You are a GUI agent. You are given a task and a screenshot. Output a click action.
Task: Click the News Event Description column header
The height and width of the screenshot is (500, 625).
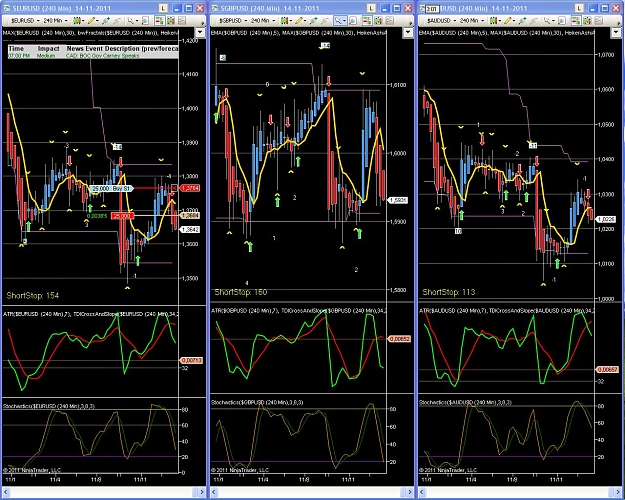(122, 48)
